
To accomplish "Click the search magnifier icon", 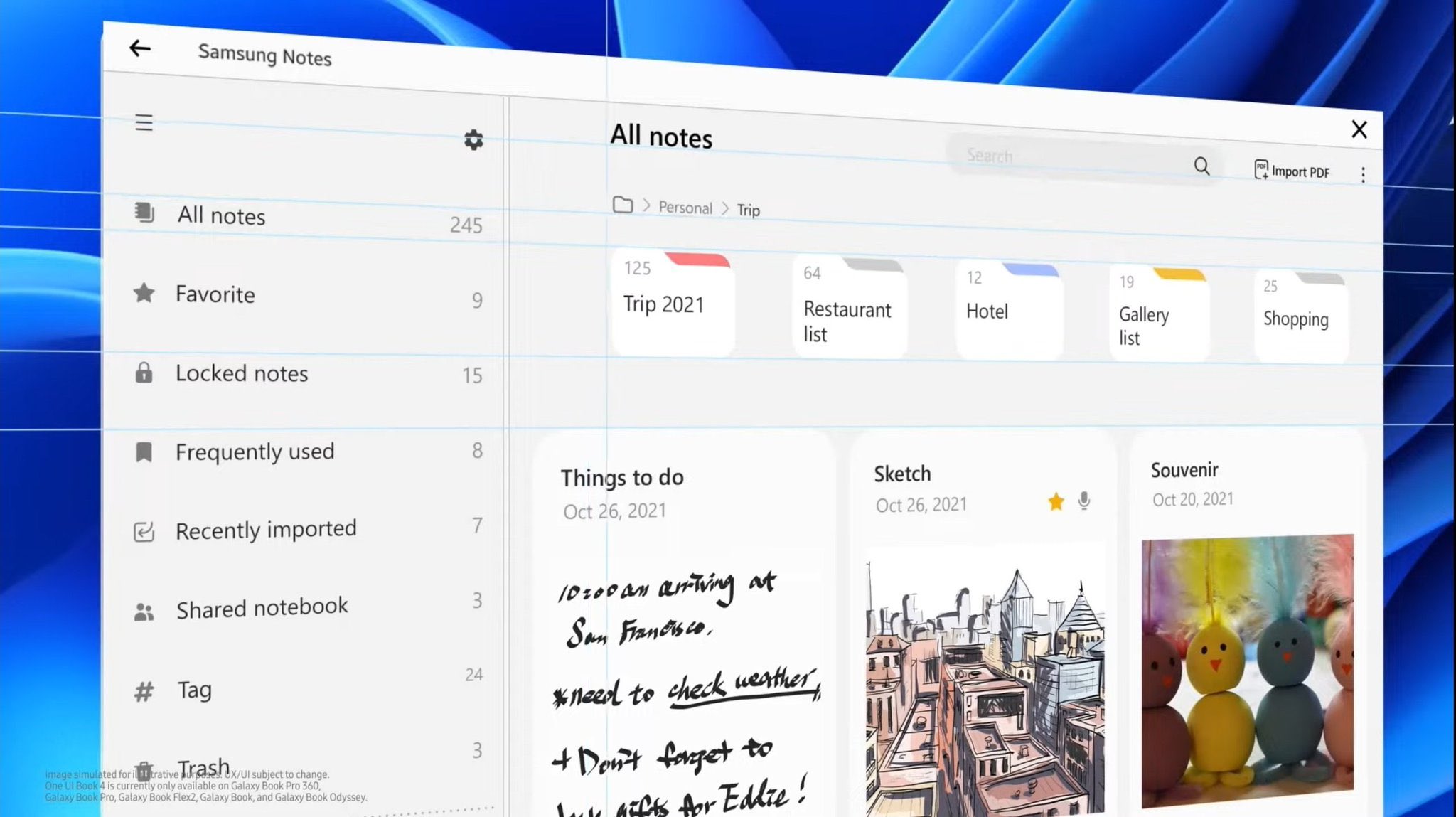I will [x=1201, y=166].
